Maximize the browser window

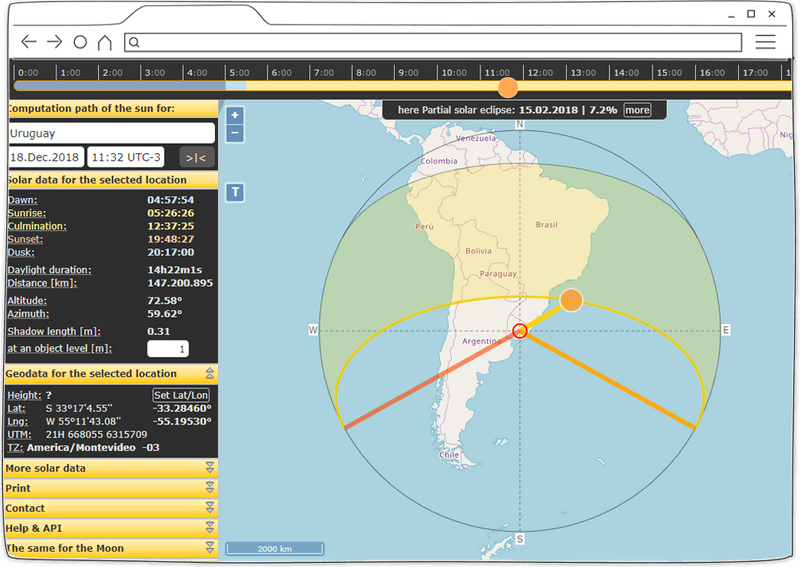pos(751,14)
